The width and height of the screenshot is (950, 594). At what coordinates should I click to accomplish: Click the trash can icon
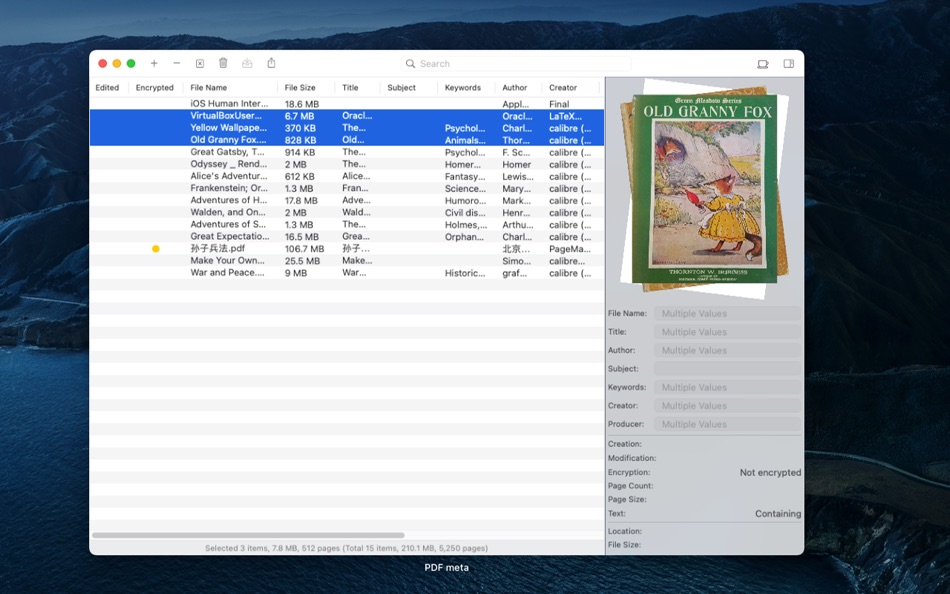[x=223, y=63]
